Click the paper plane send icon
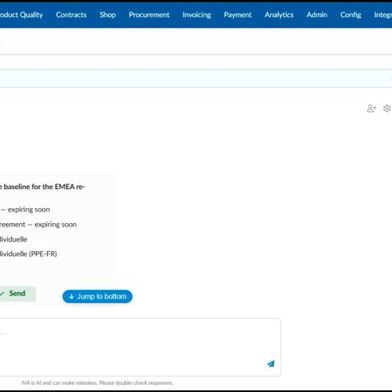Viewport: 392px width, 392px height. click(x=271, y=364)
